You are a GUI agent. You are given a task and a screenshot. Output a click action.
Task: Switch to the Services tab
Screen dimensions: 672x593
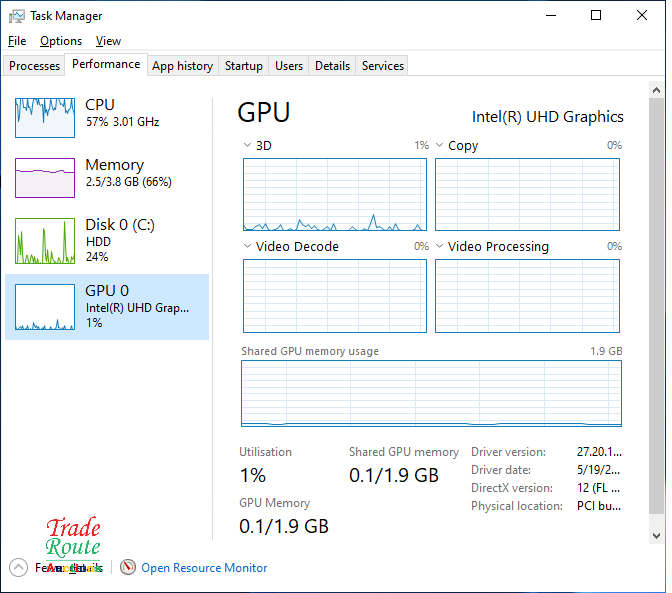382,66
